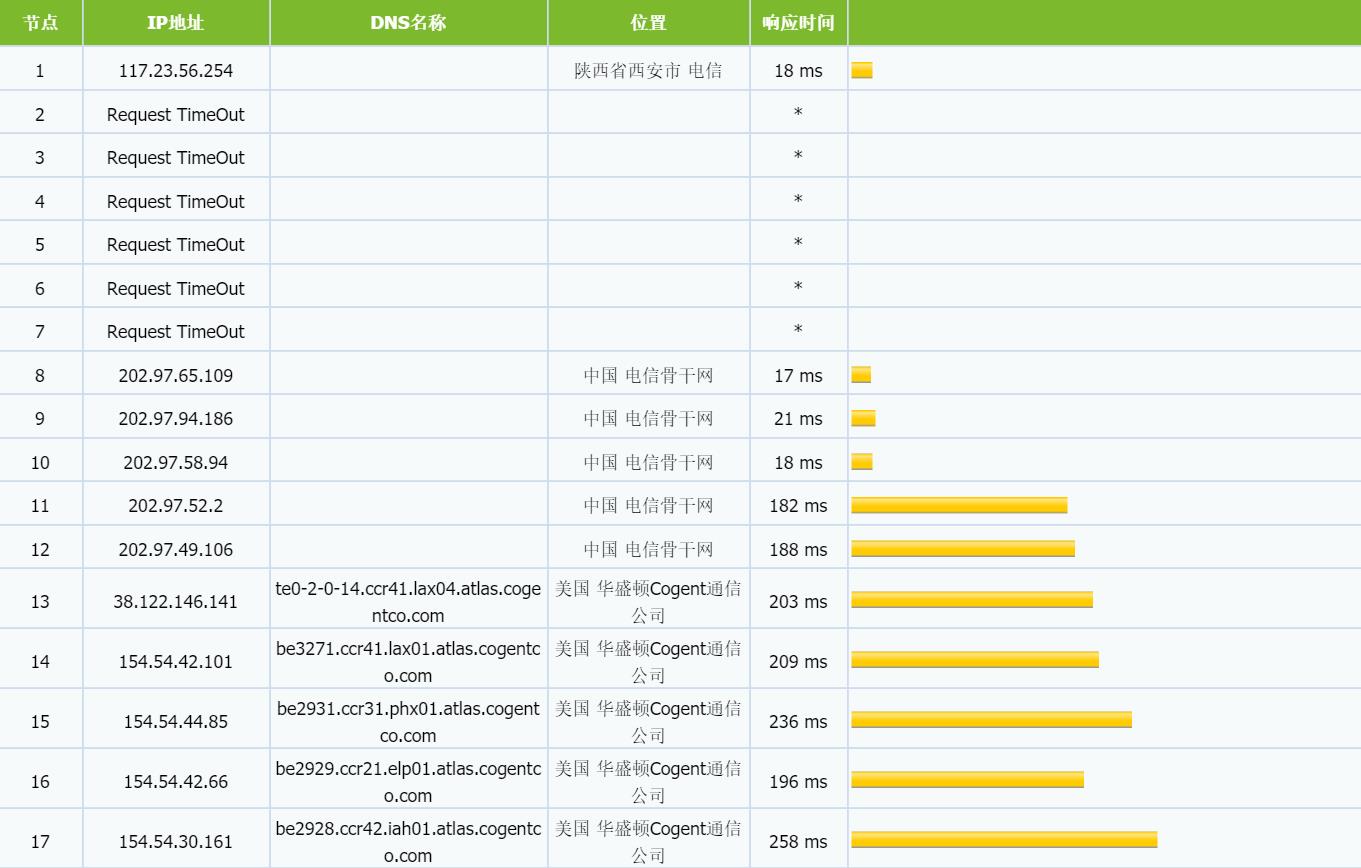Click the response bar for node 9

863,418
